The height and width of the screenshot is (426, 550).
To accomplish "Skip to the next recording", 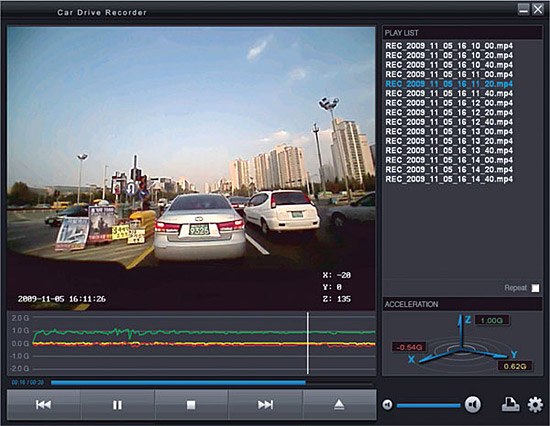I will (265, 405).
